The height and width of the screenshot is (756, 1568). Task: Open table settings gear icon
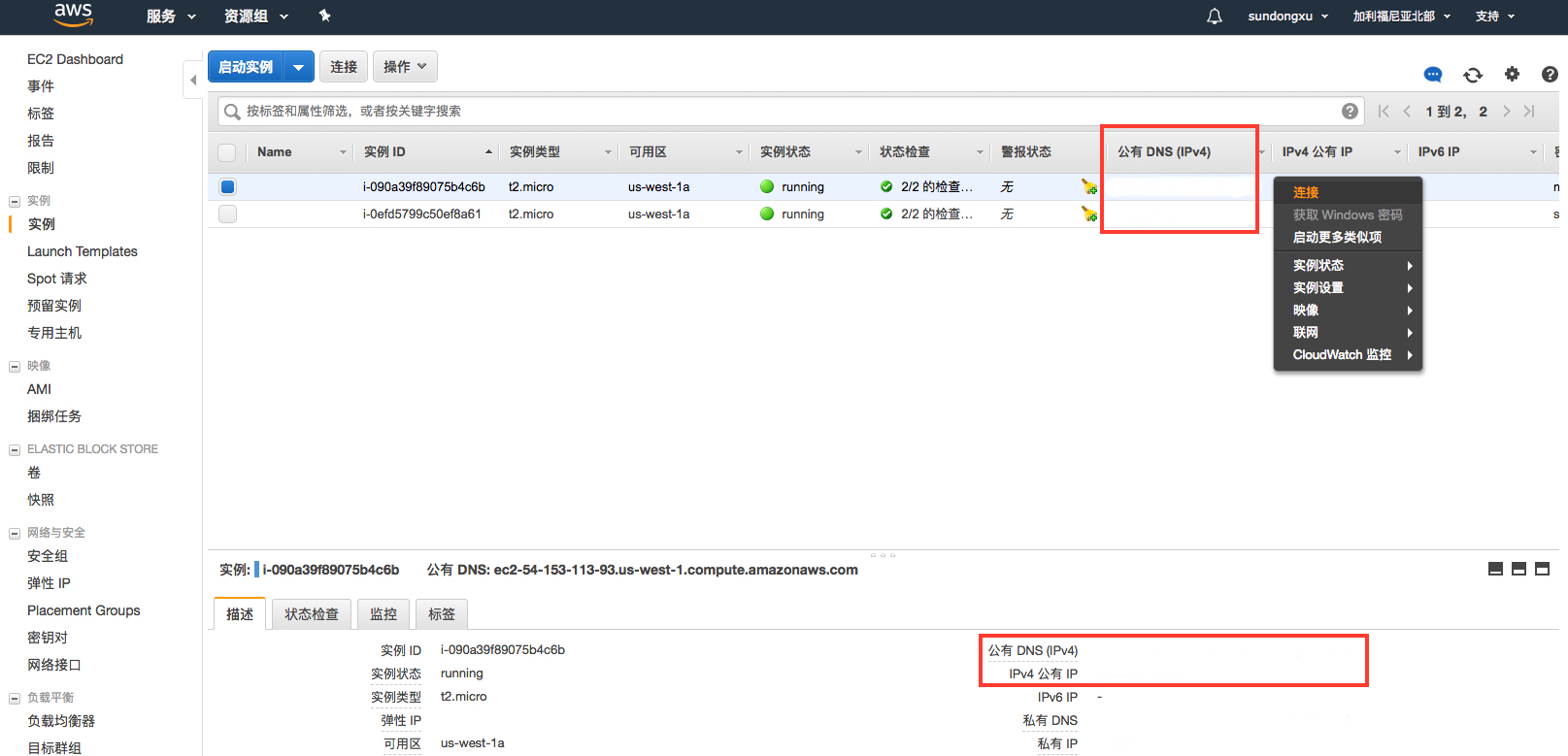point(1512,74)
